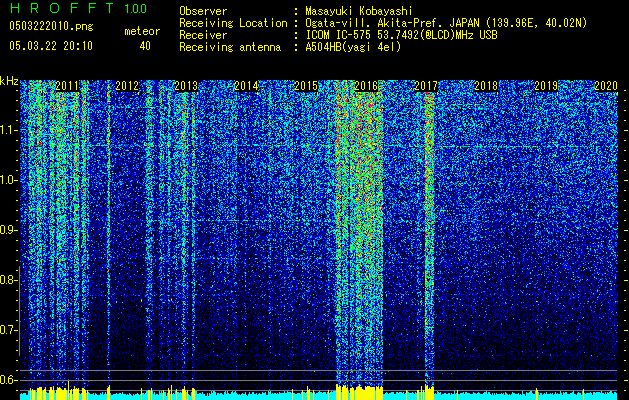
Task: Click the 2012 time marker
Action: pos(127,86)
